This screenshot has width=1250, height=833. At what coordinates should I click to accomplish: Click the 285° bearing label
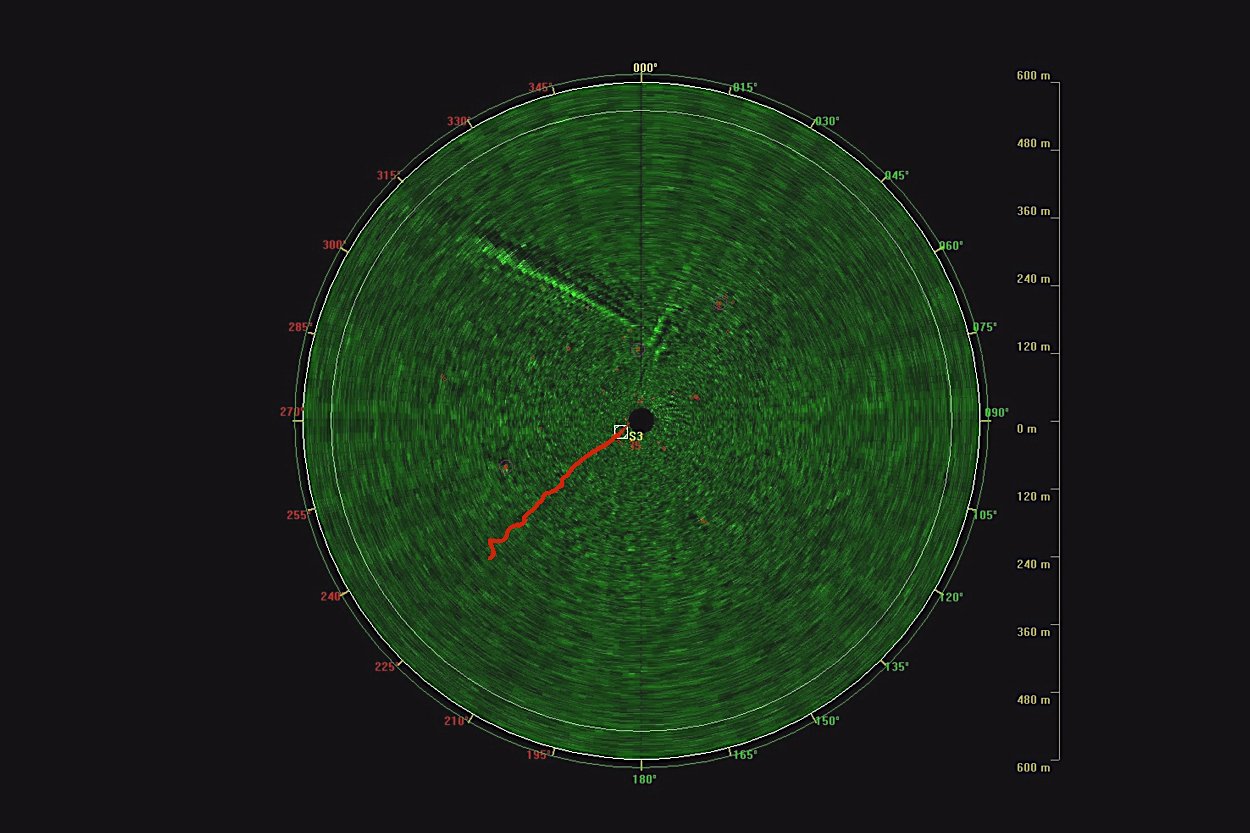[300, 326]
